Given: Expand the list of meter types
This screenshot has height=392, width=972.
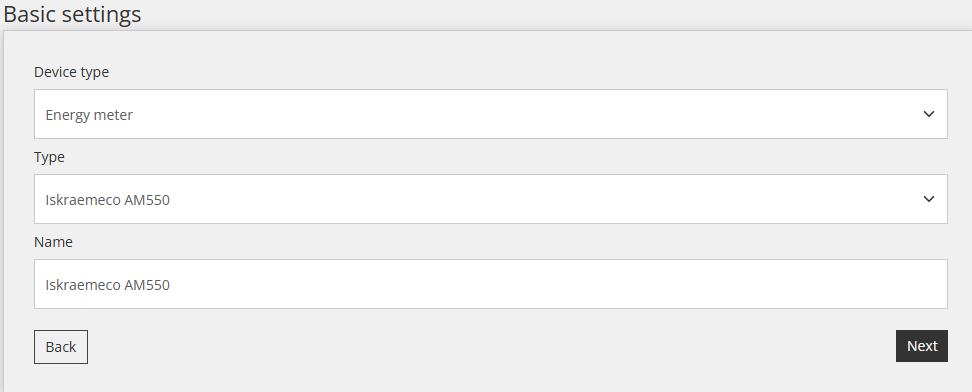Looking at the screenshot, I should coord(490,199).
